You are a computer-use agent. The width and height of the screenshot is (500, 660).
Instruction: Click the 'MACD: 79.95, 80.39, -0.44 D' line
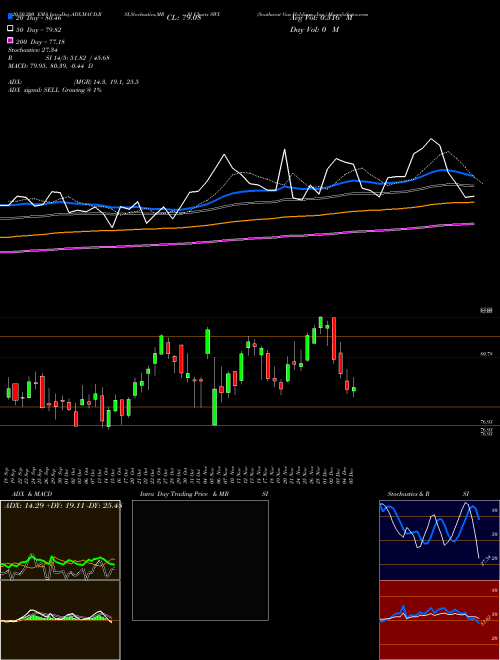pos(51,66)
